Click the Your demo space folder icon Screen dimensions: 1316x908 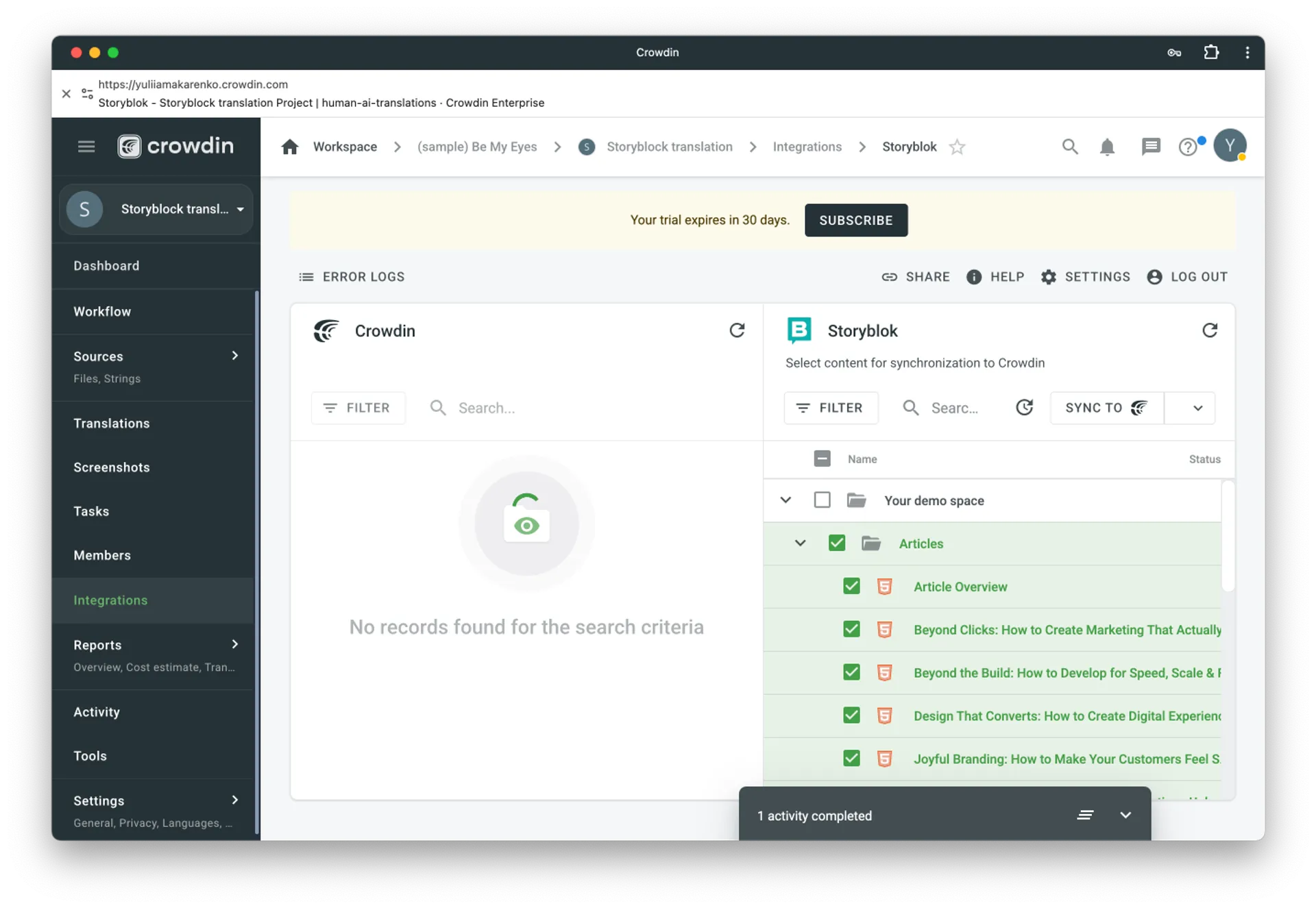pos(856,500)
